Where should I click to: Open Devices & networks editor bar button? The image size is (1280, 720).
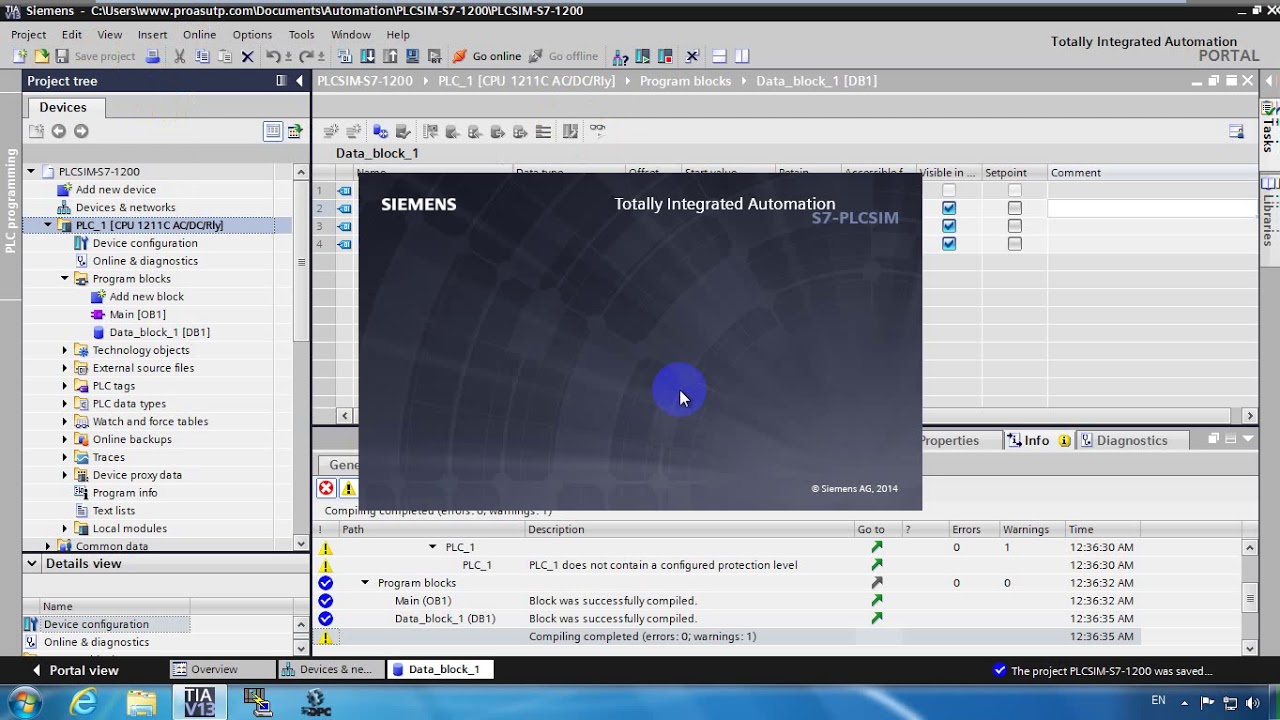point(330,670)
